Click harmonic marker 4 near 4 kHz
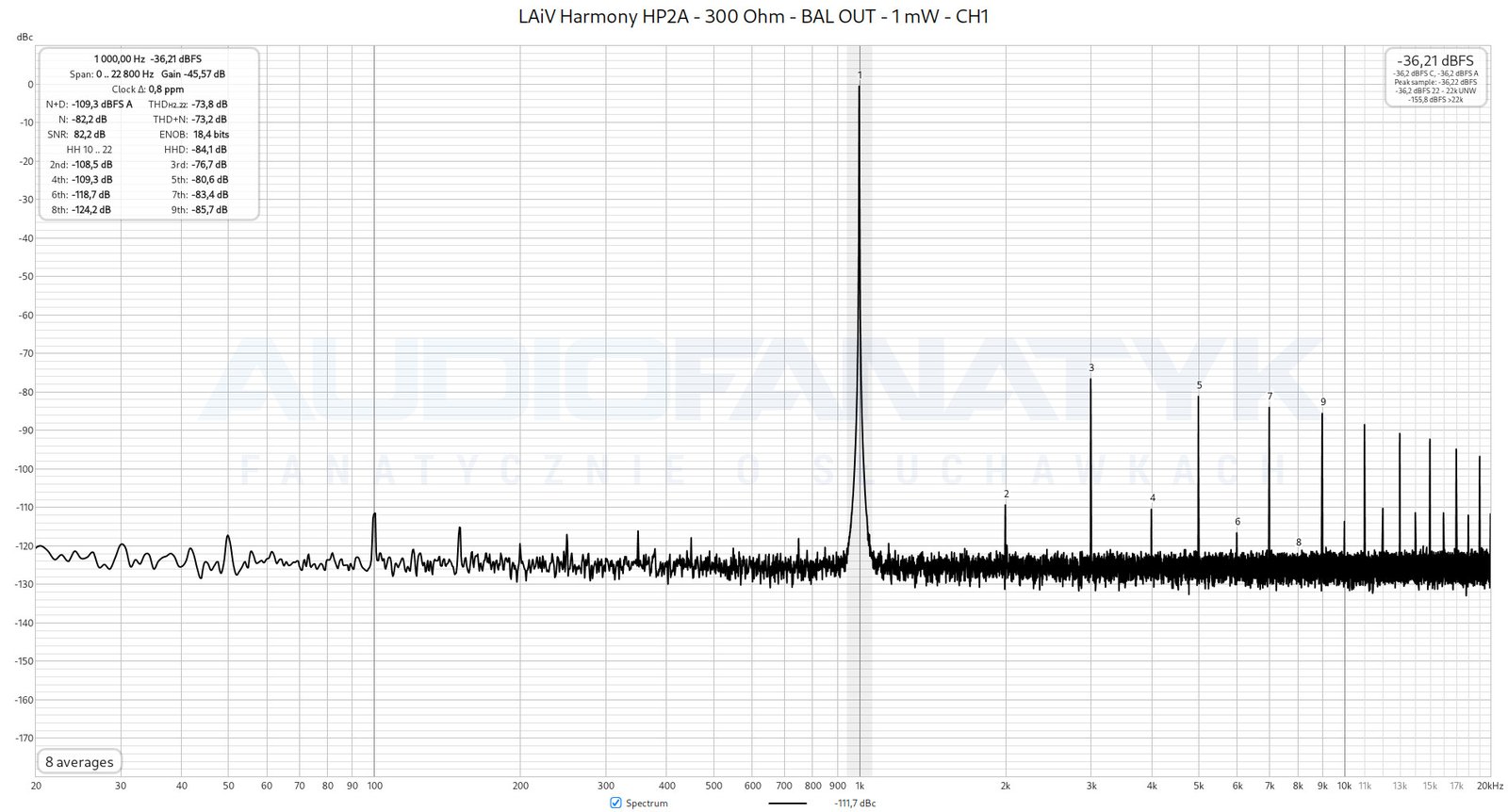The image size is (1508, 812). pos(1152,498)
